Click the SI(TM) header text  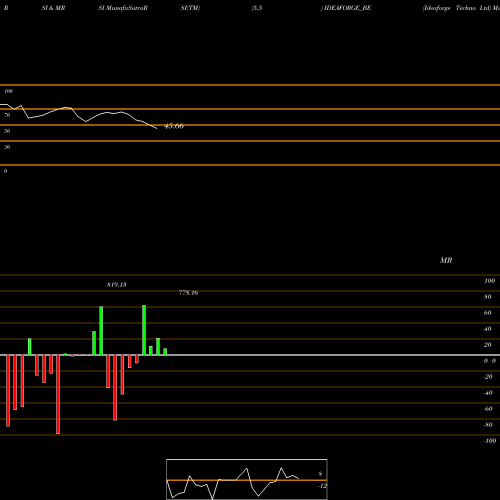coord(190,8)
